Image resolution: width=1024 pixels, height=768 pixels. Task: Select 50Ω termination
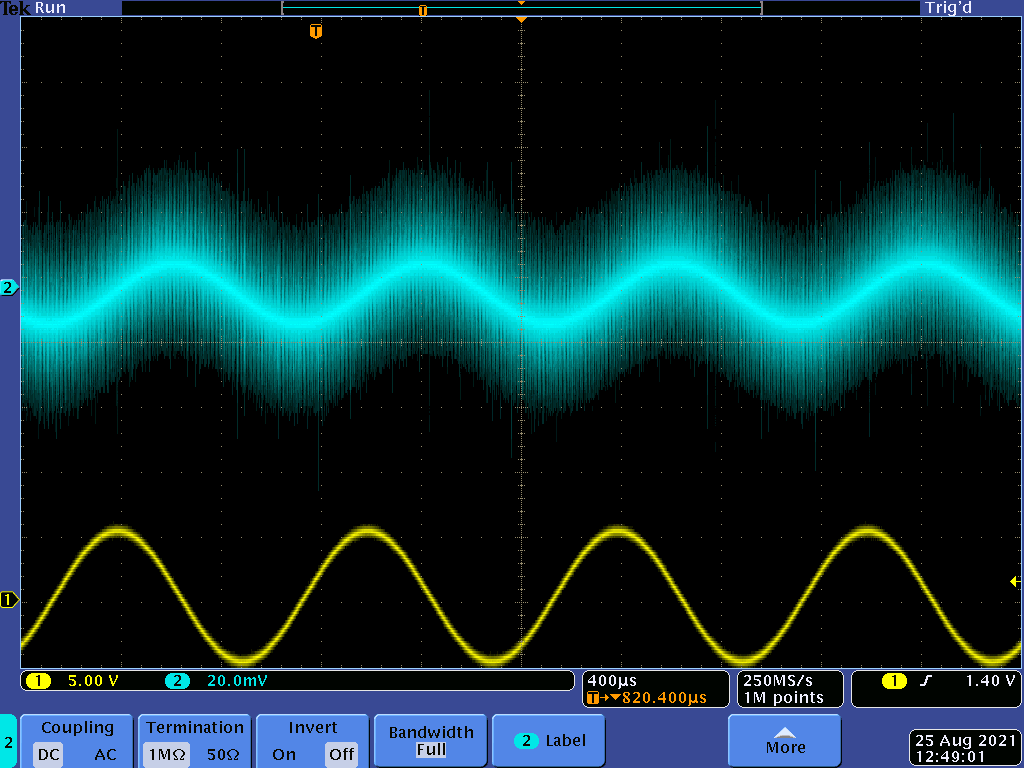223,755
